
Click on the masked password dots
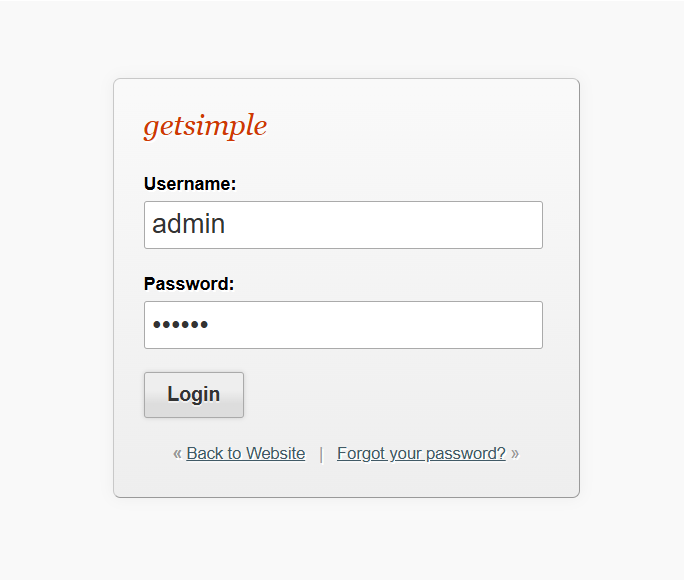pos(180,325)
